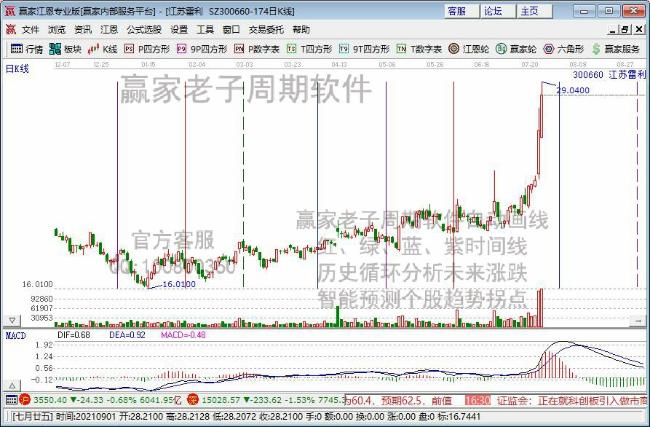Open the 江恩轮 Gann wheel tool
Screen dimensions: 650x427
click(x=469, y=49)
